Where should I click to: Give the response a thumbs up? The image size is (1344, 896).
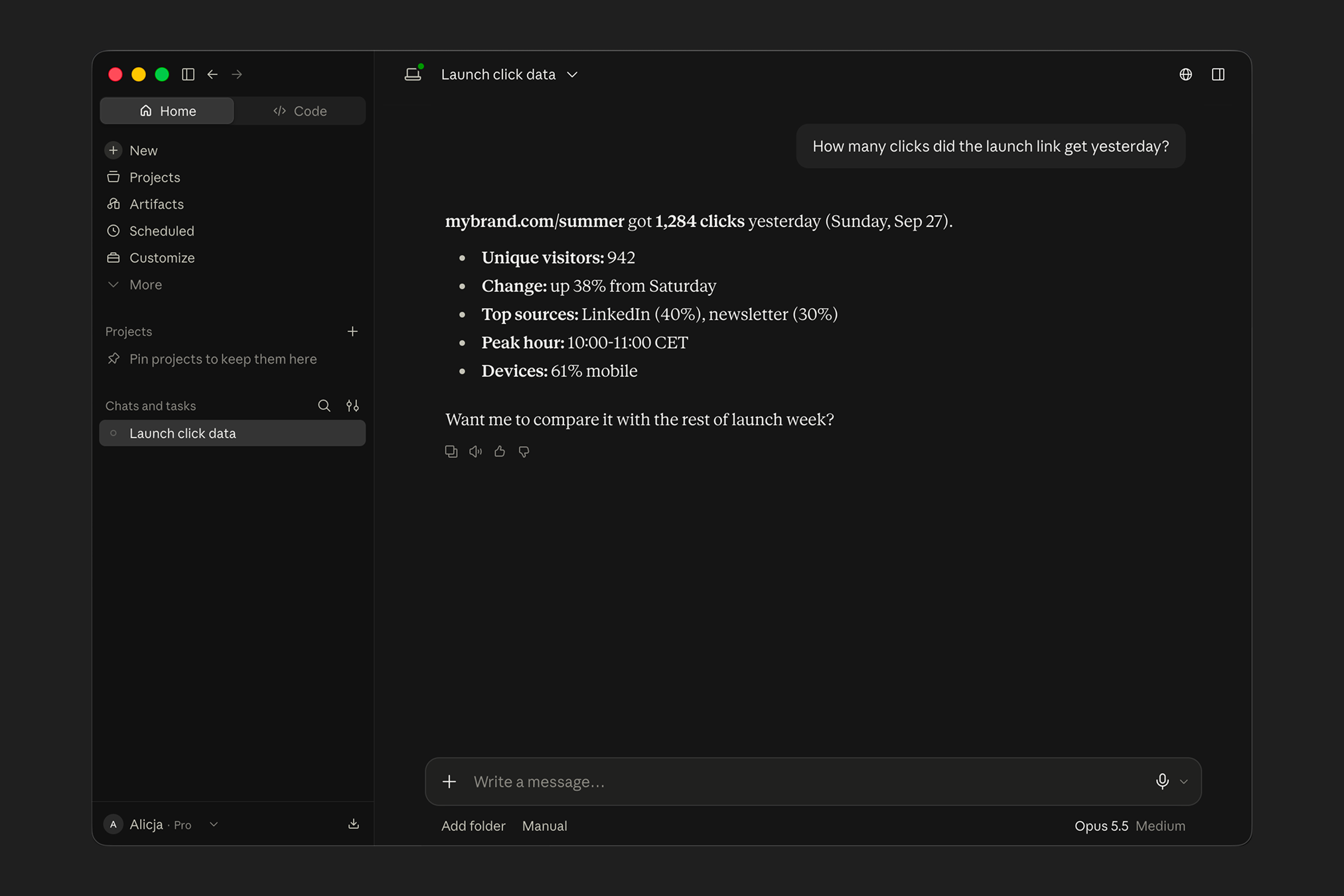500,451
